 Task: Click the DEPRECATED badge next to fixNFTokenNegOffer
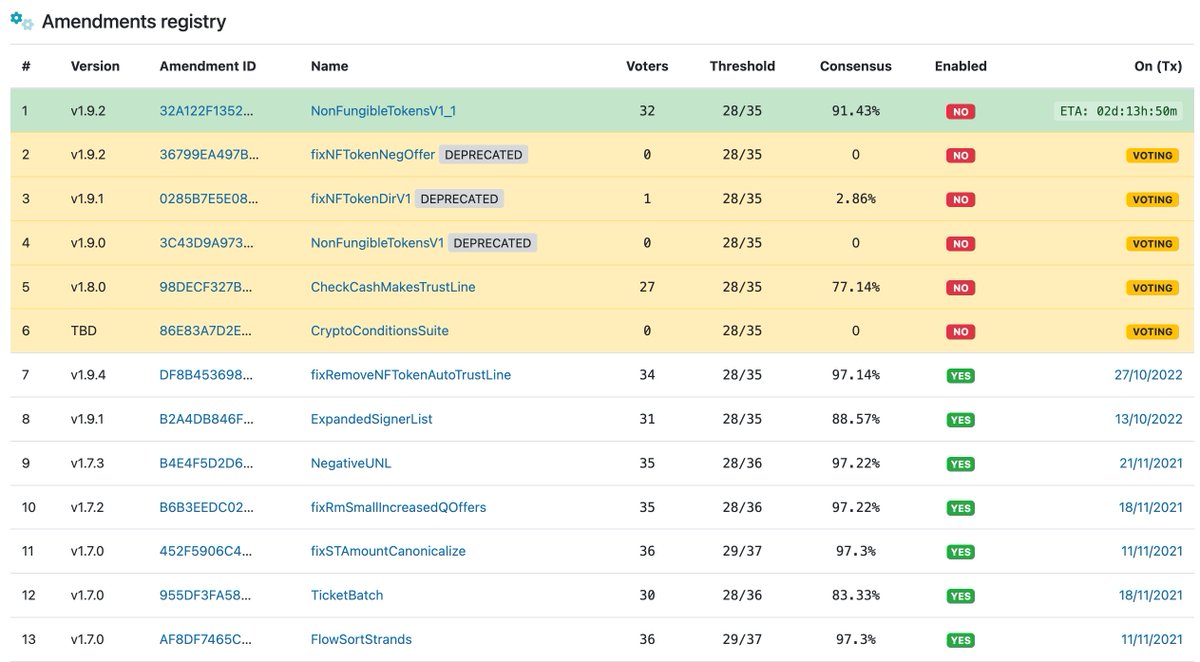tap(483, 155)
